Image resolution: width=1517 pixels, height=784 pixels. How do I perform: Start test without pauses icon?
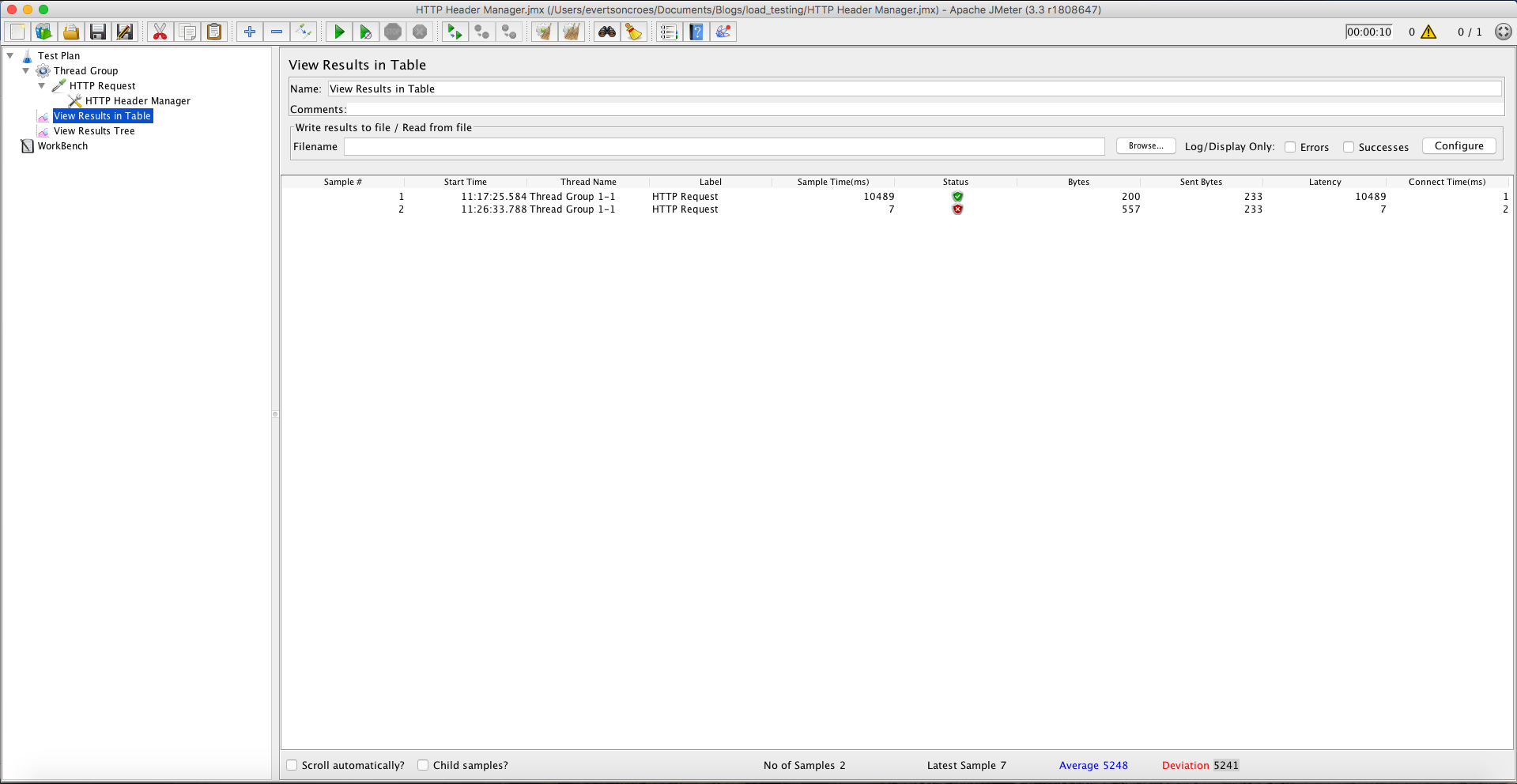click(x=366, y=32)
